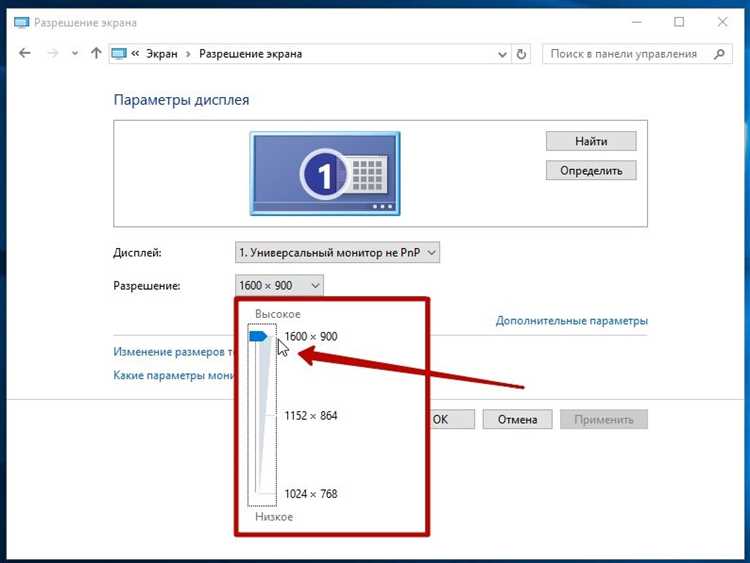Image resolution: width=750 pixels, height=563 pixels.
Task: Go up one level with up arrow
Action: [x=96, y=53]
